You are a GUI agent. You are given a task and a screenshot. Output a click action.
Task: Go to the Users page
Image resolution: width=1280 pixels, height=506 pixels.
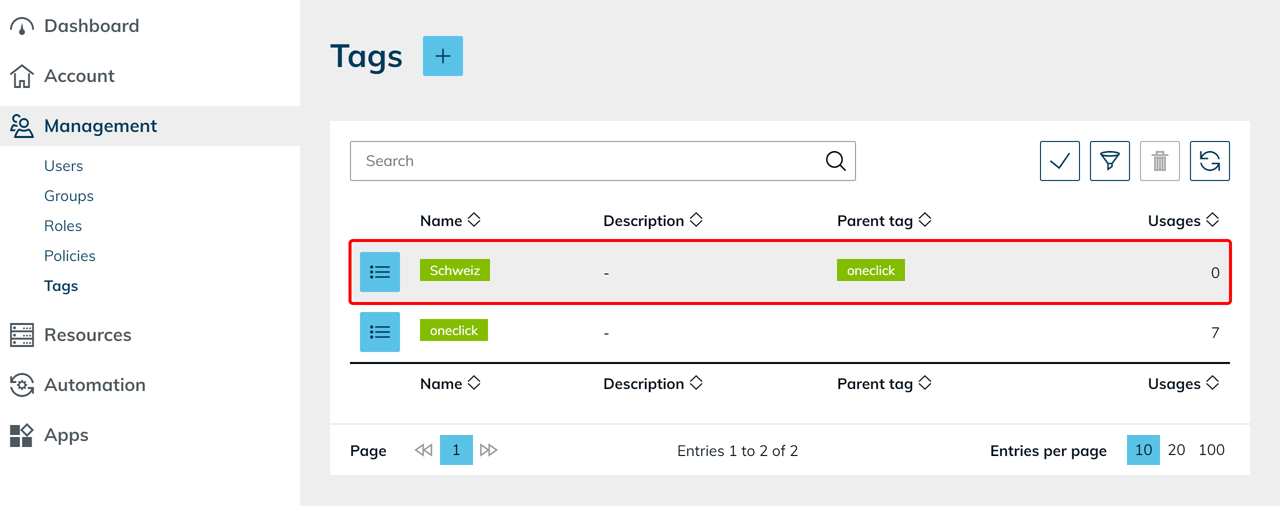point(63,166)
